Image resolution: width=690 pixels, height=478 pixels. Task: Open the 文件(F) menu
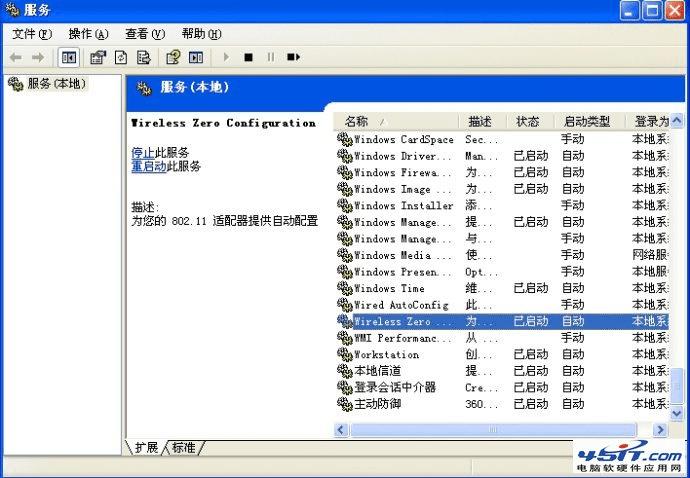pos(32,34)
